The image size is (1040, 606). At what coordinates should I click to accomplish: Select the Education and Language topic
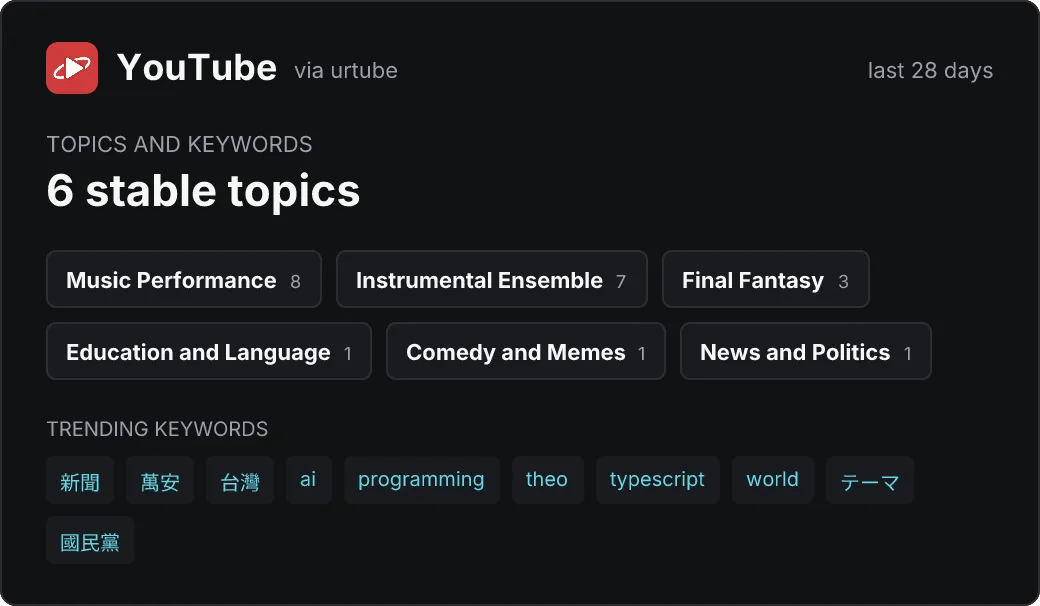(x=209, y=351)
